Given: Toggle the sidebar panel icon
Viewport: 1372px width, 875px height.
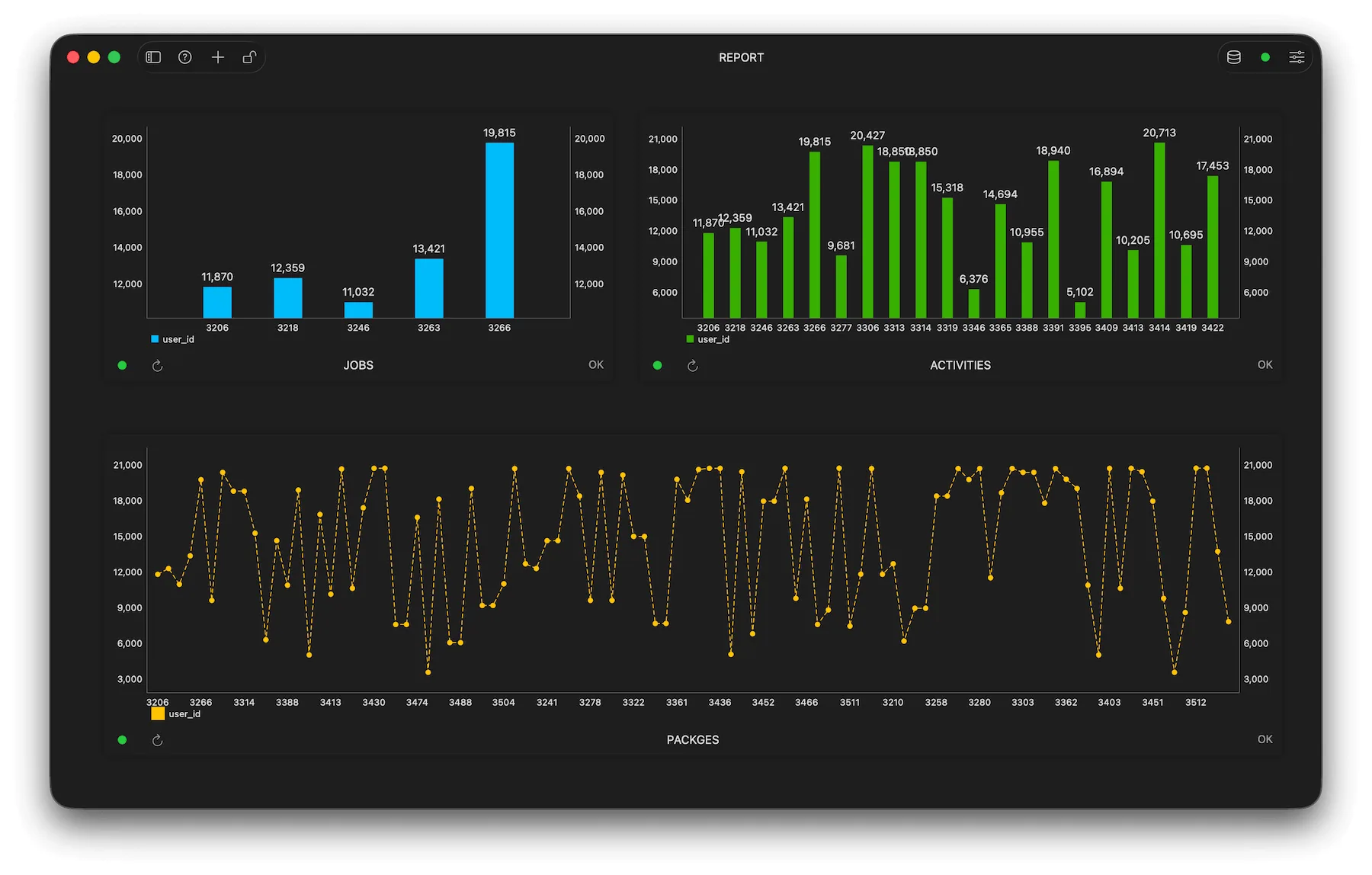Looking at the screenshot, I should point(153,57).
